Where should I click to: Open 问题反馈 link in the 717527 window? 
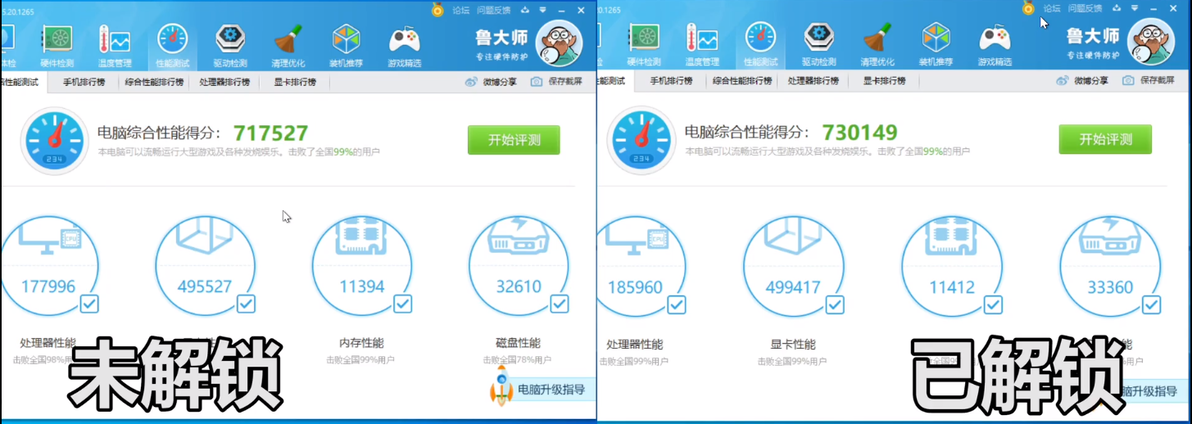[495, 10]
